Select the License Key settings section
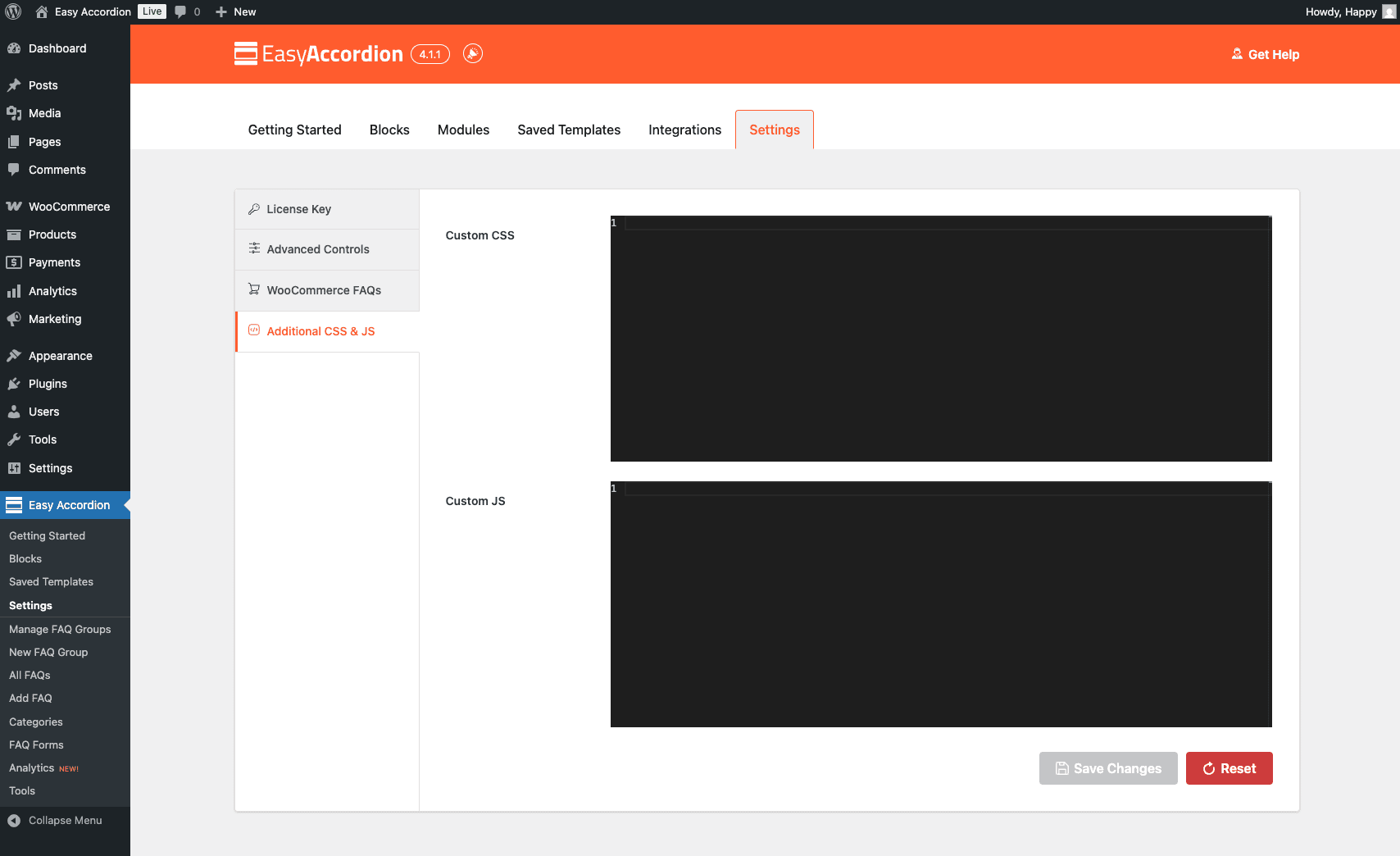1400x856 pixels. coord(327,209)
